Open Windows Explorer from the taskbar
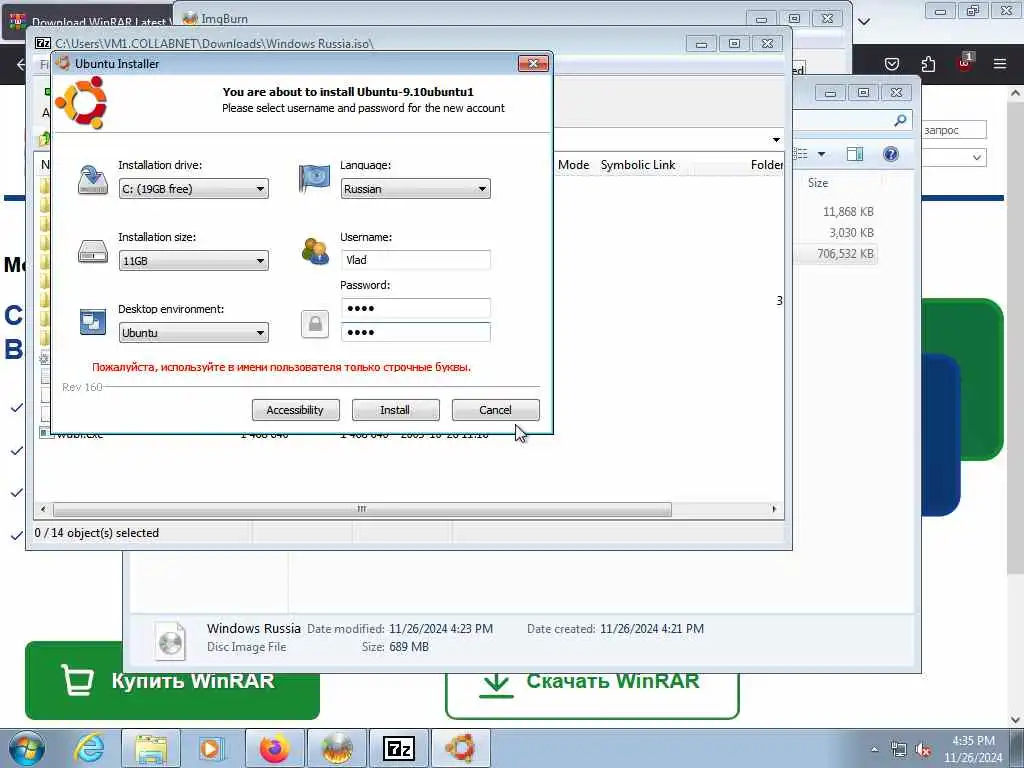This screenshot has width=1024, height=768. click(152, 749)
